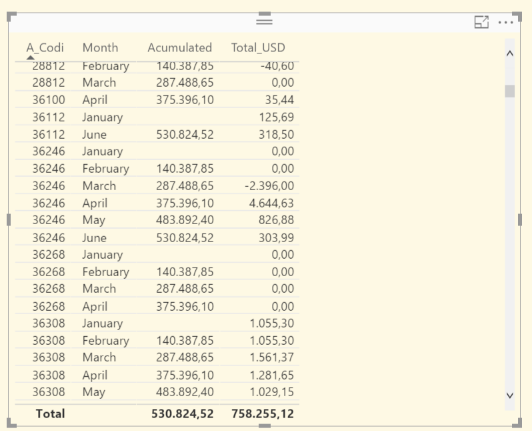532x431 pixels.
Task: Click the bottom-middle resize handle of visual
Action: pos(265,426)
